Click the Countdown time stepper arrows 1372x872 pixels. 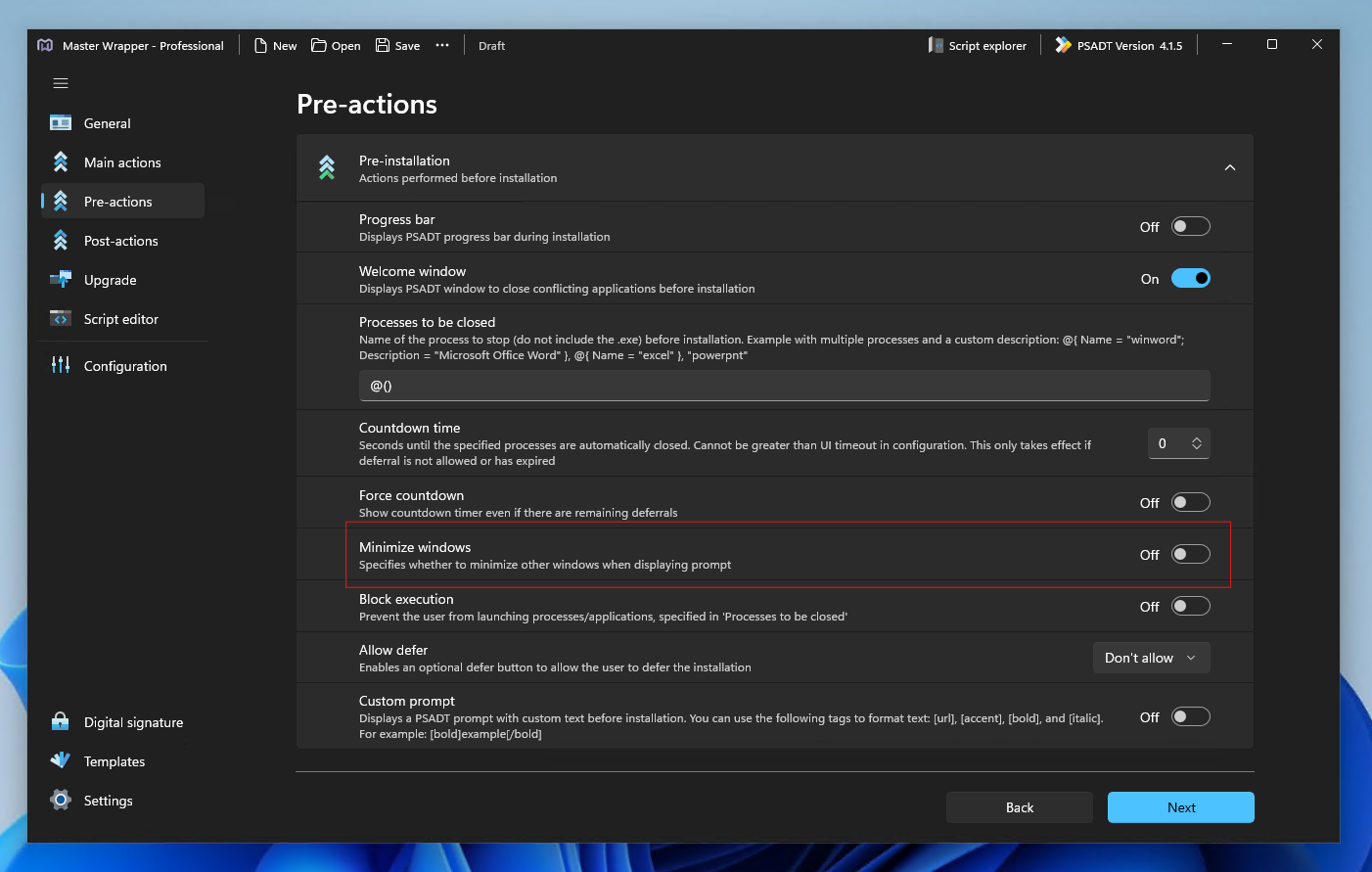click(1197, 443)
